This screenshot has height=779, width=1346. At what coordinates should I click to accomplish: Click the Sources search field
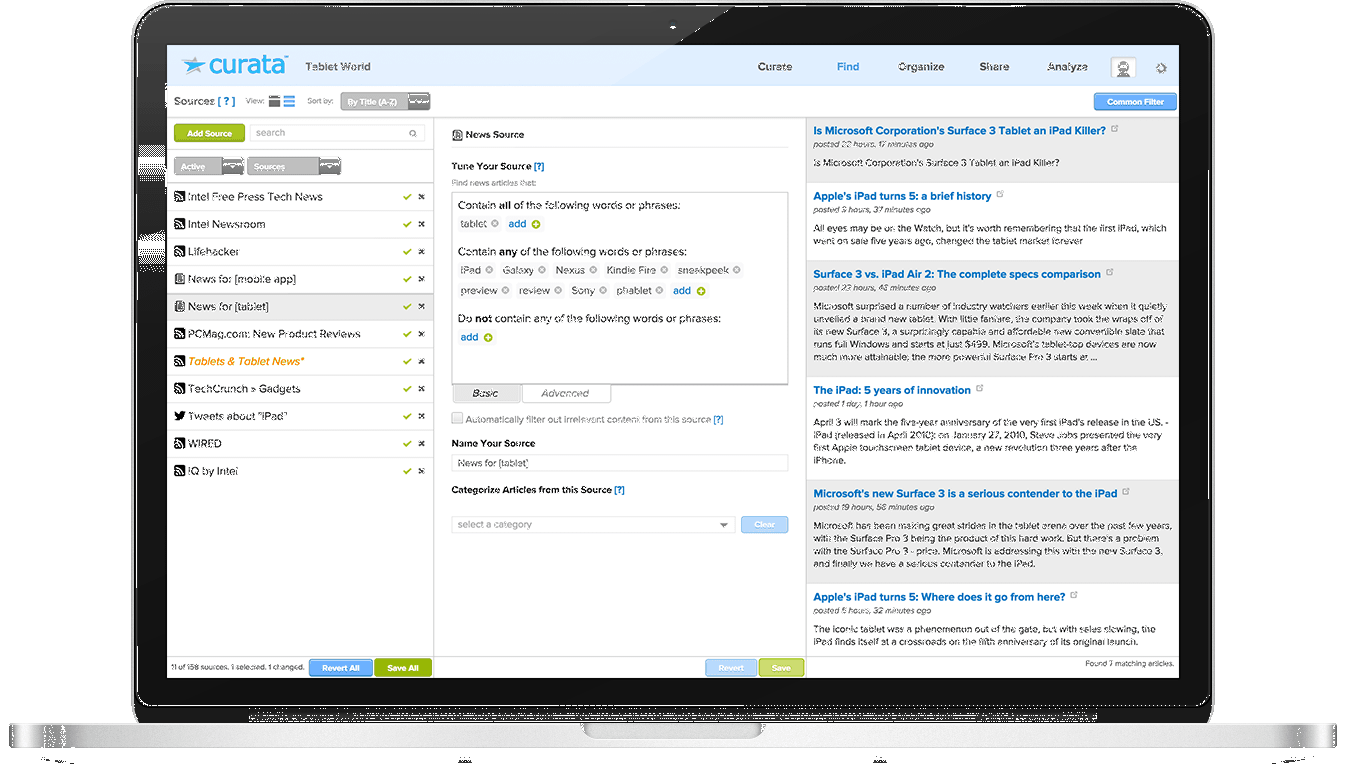pos(337,133)
